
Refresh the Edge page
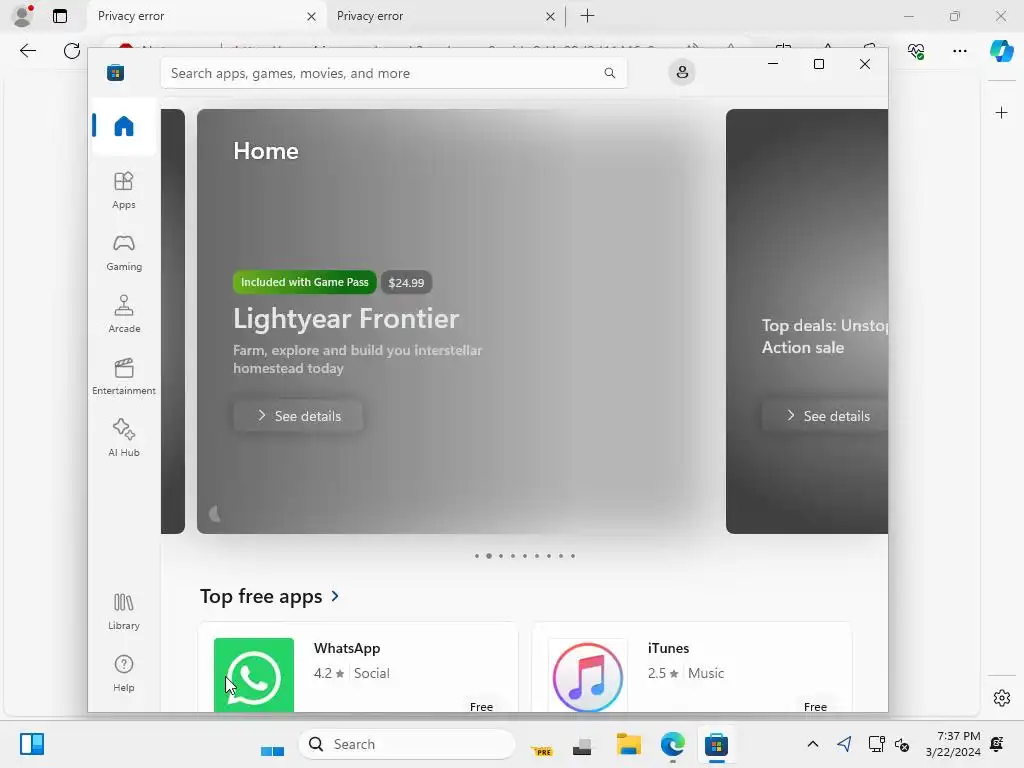72,51
